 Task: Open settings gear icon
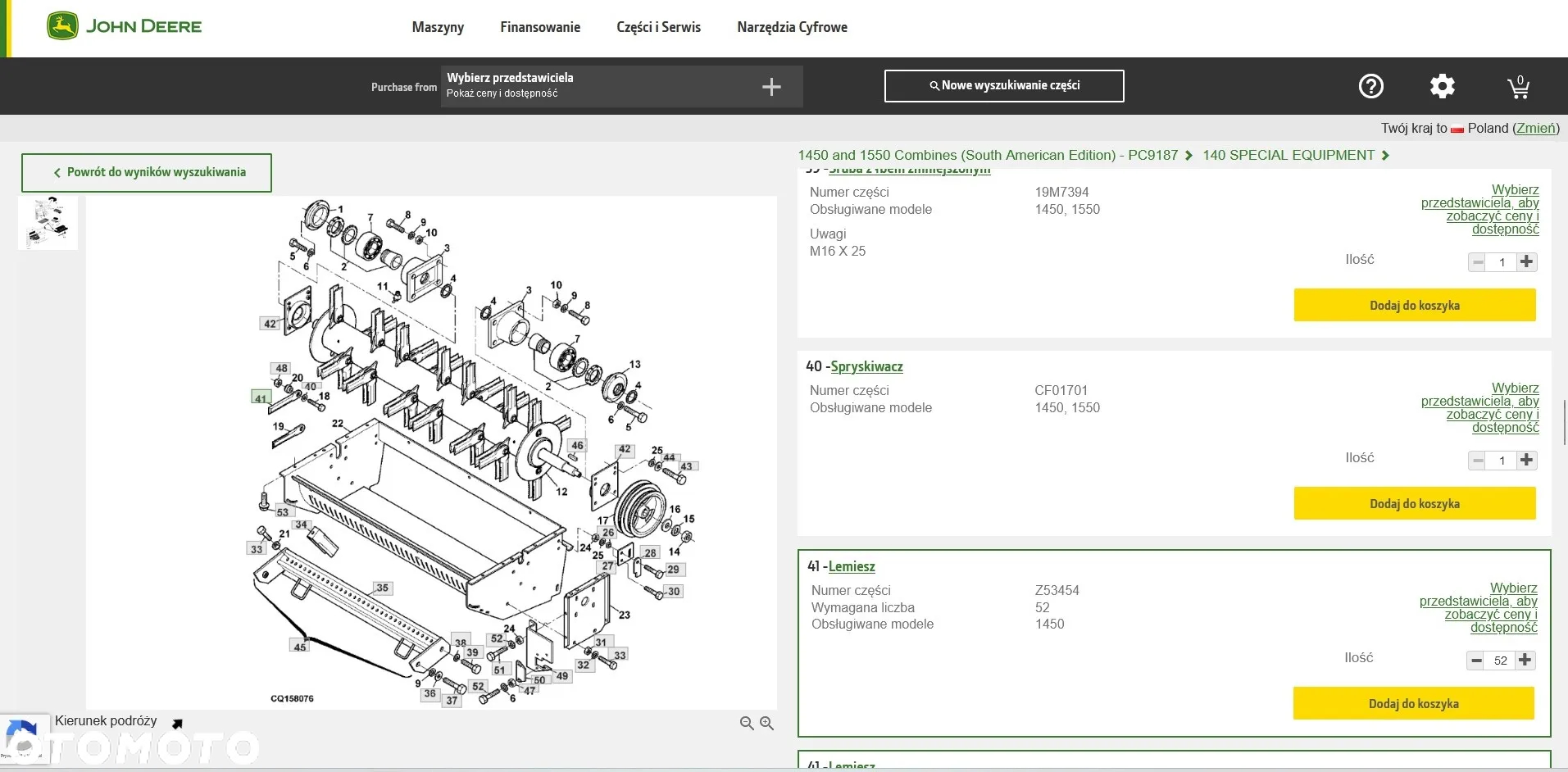pyautogui.click(x=1443, y=86)
